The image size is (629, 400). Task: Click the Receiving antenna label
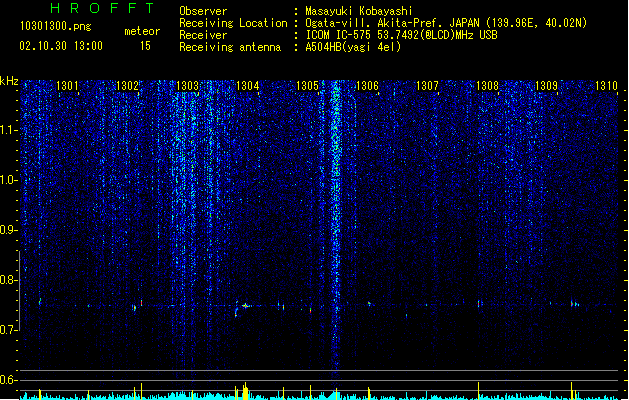click(230, 47)
